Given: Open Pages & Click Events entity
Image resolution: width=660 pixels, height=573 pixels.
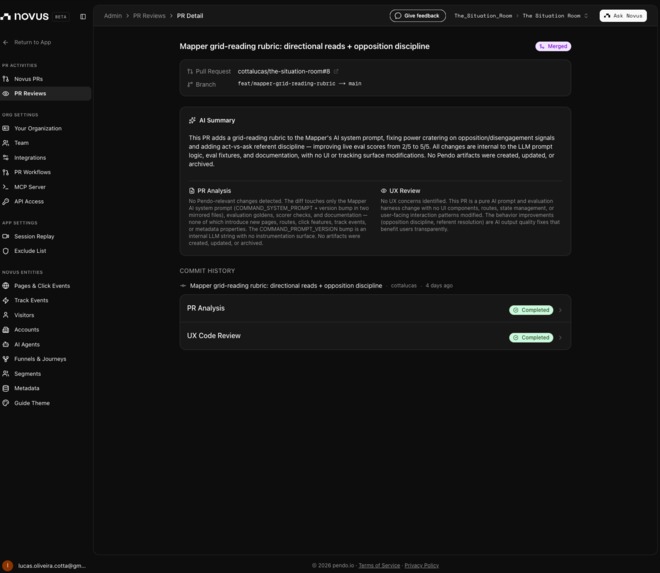Looking at the screenshot, I should [42, 285].
